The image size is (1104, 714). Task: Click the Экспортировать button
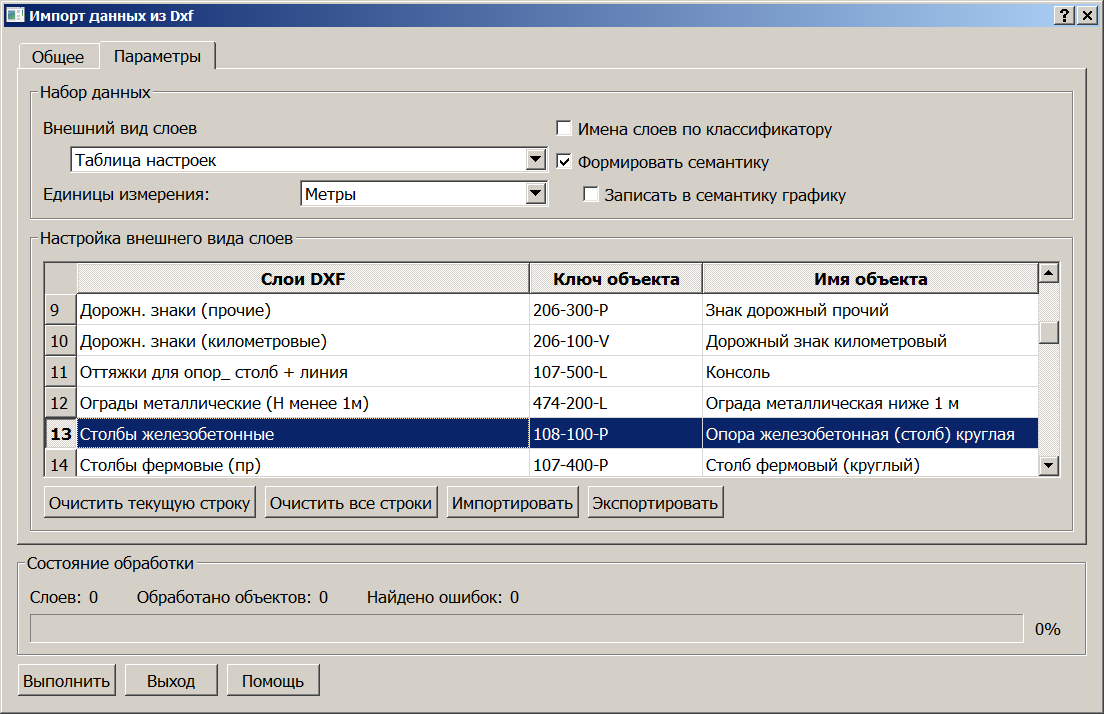pyautogui.click(x=655, y=503)
